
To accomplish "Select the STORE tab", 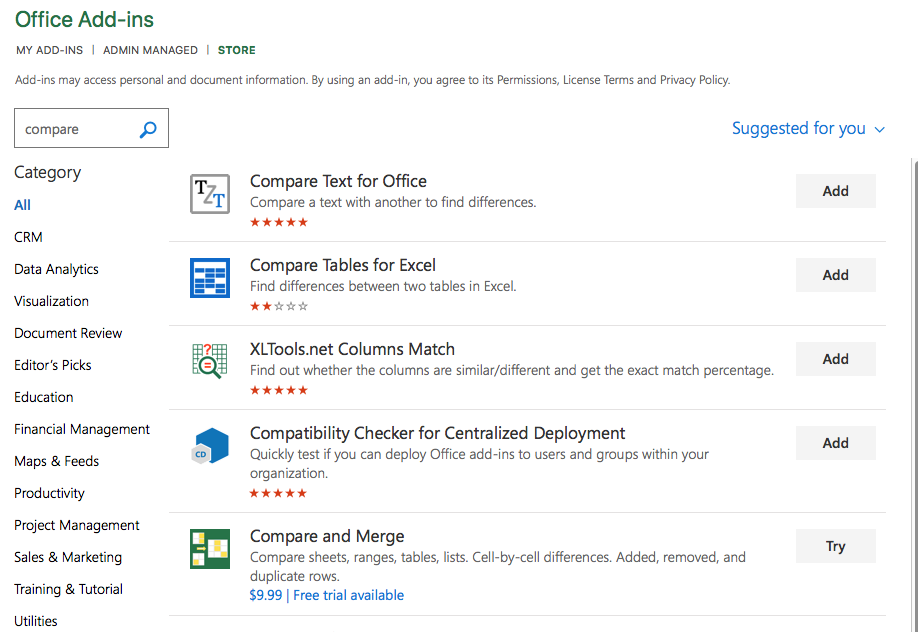I will click(237, 50).
